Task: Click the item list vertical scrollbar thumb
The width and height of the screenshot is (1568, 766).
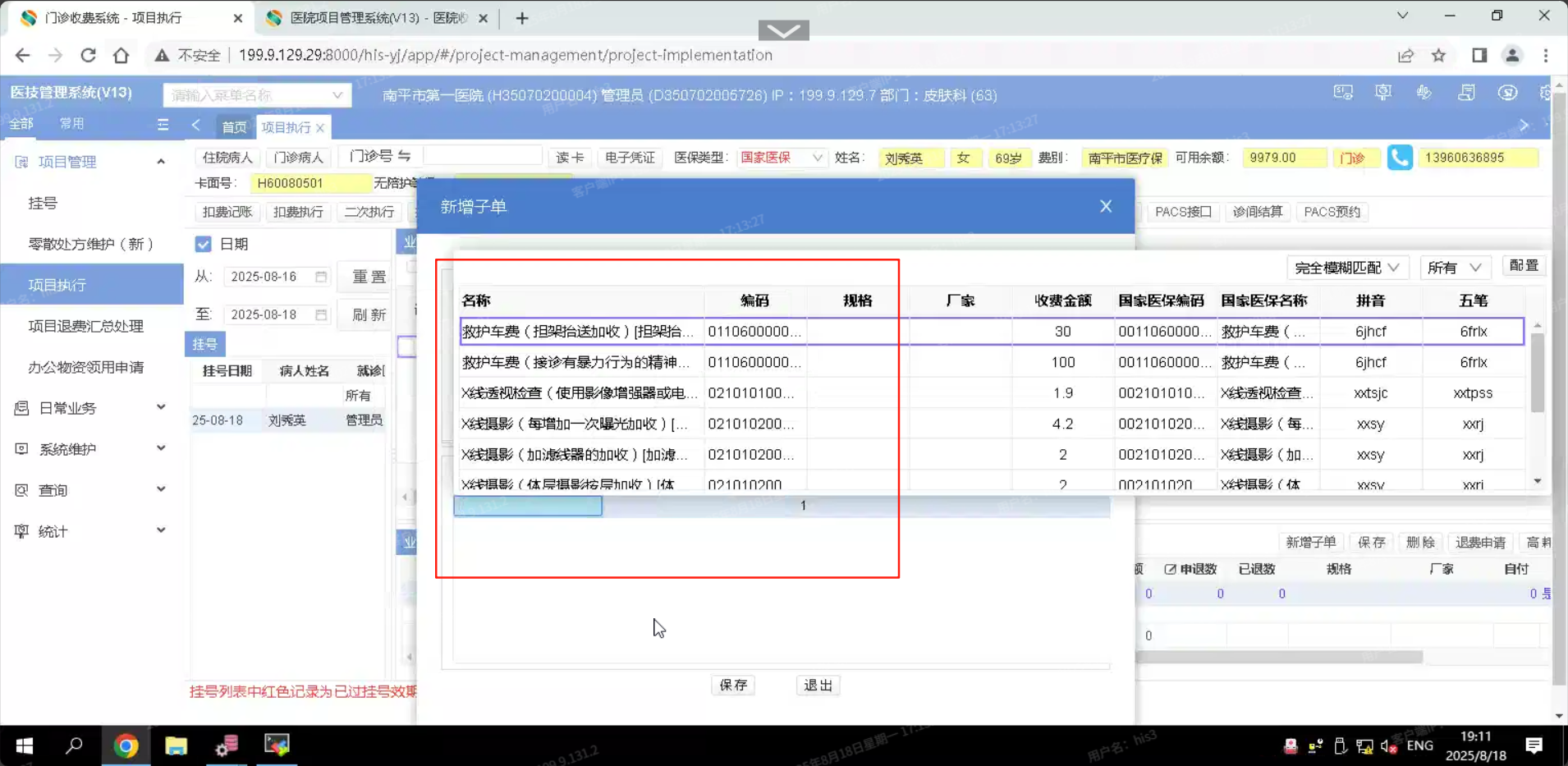Action: 1537,374
